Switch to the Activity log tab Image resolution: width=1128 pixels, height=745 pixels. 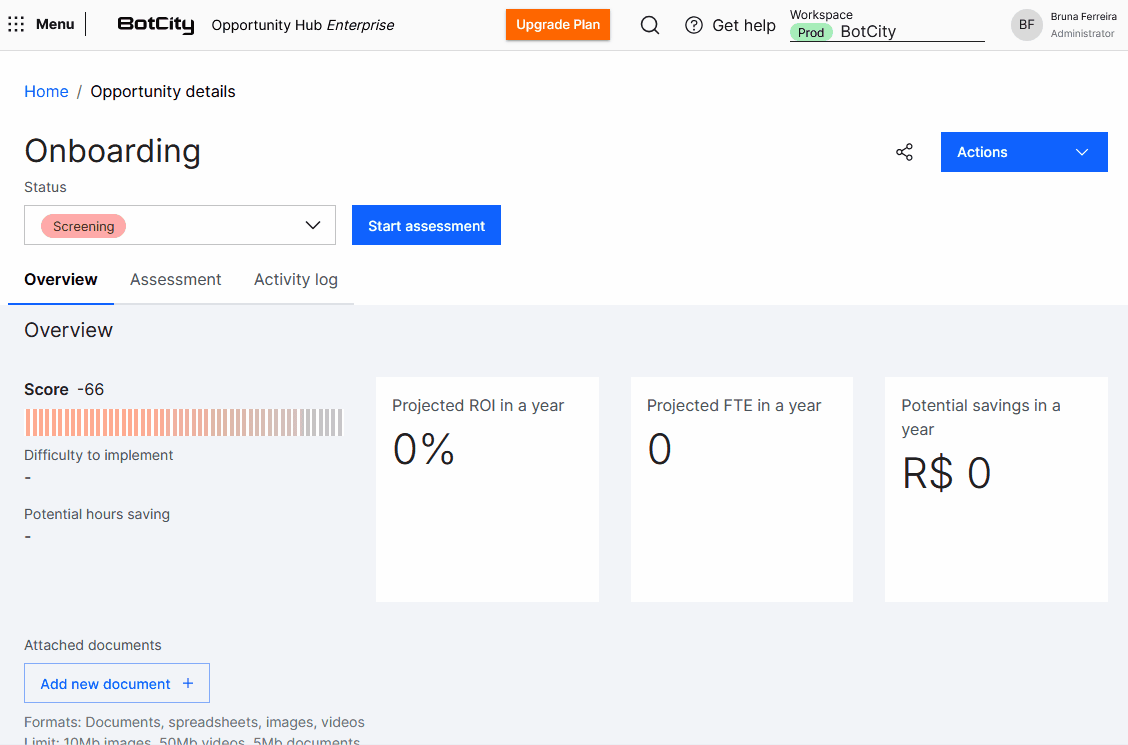tap(296, 280)
